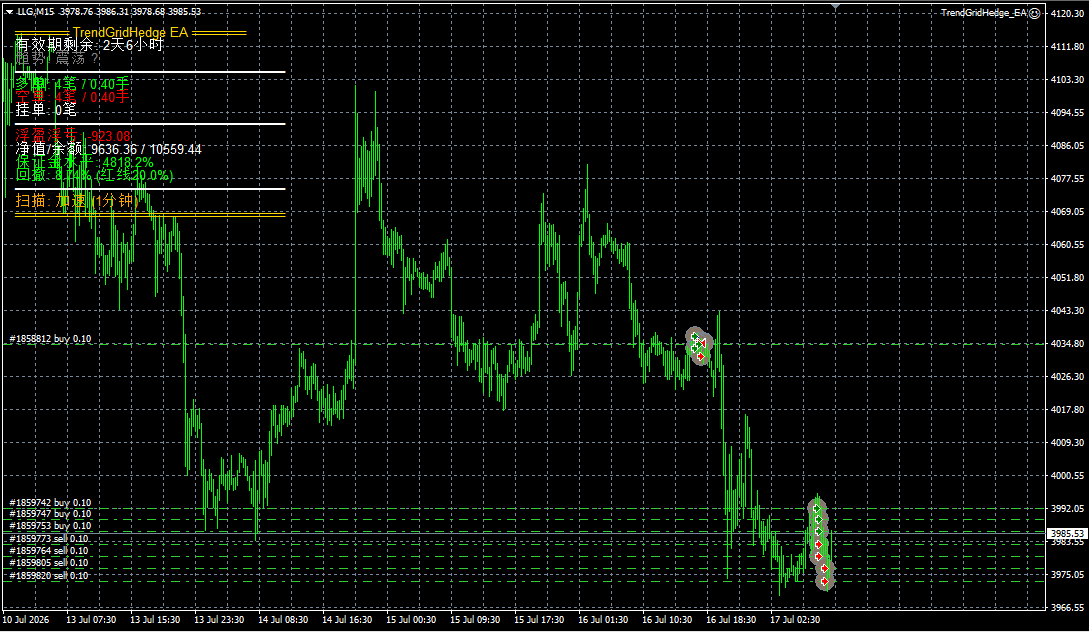Click the red sell arrow near 4034.80 level
Screen dimensions: 1089x632
(702, 343)
